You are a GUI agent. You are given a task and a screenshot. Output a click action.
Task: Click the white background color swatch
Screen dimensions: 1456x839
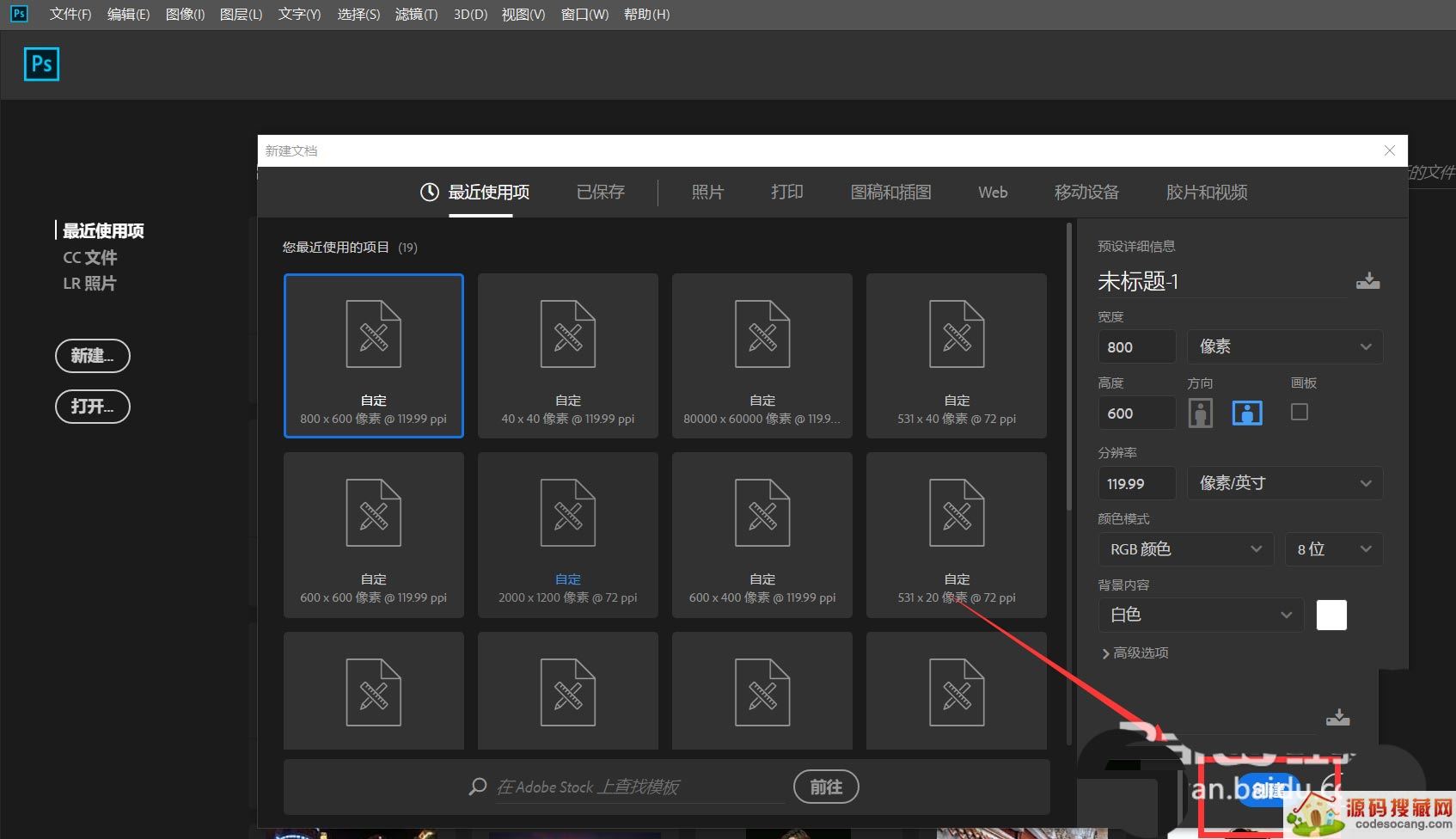(x=1331, y=615)
